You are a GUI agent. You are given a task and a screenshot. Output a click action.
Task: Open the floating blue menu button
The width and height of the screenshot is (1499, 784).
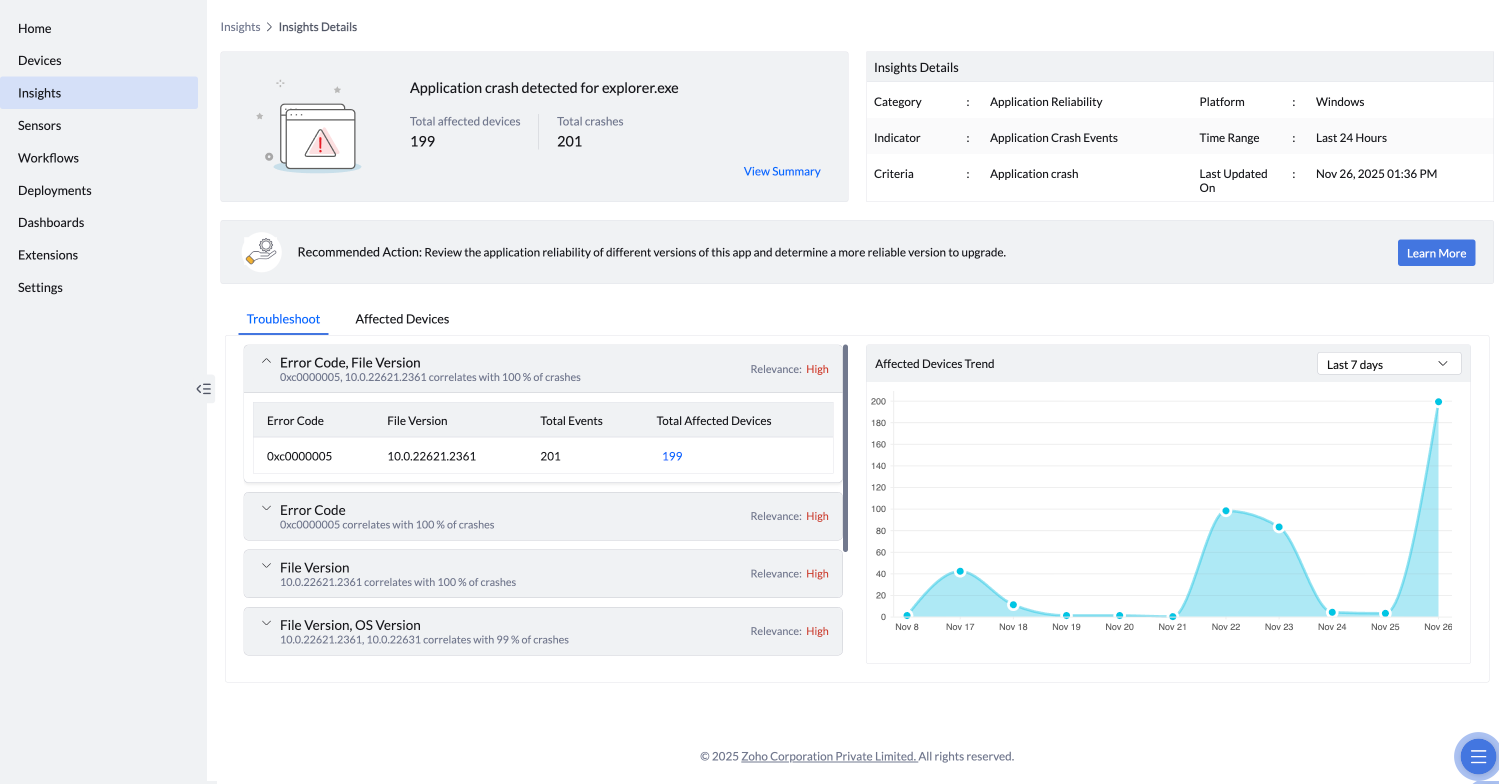click(1478, 757)
